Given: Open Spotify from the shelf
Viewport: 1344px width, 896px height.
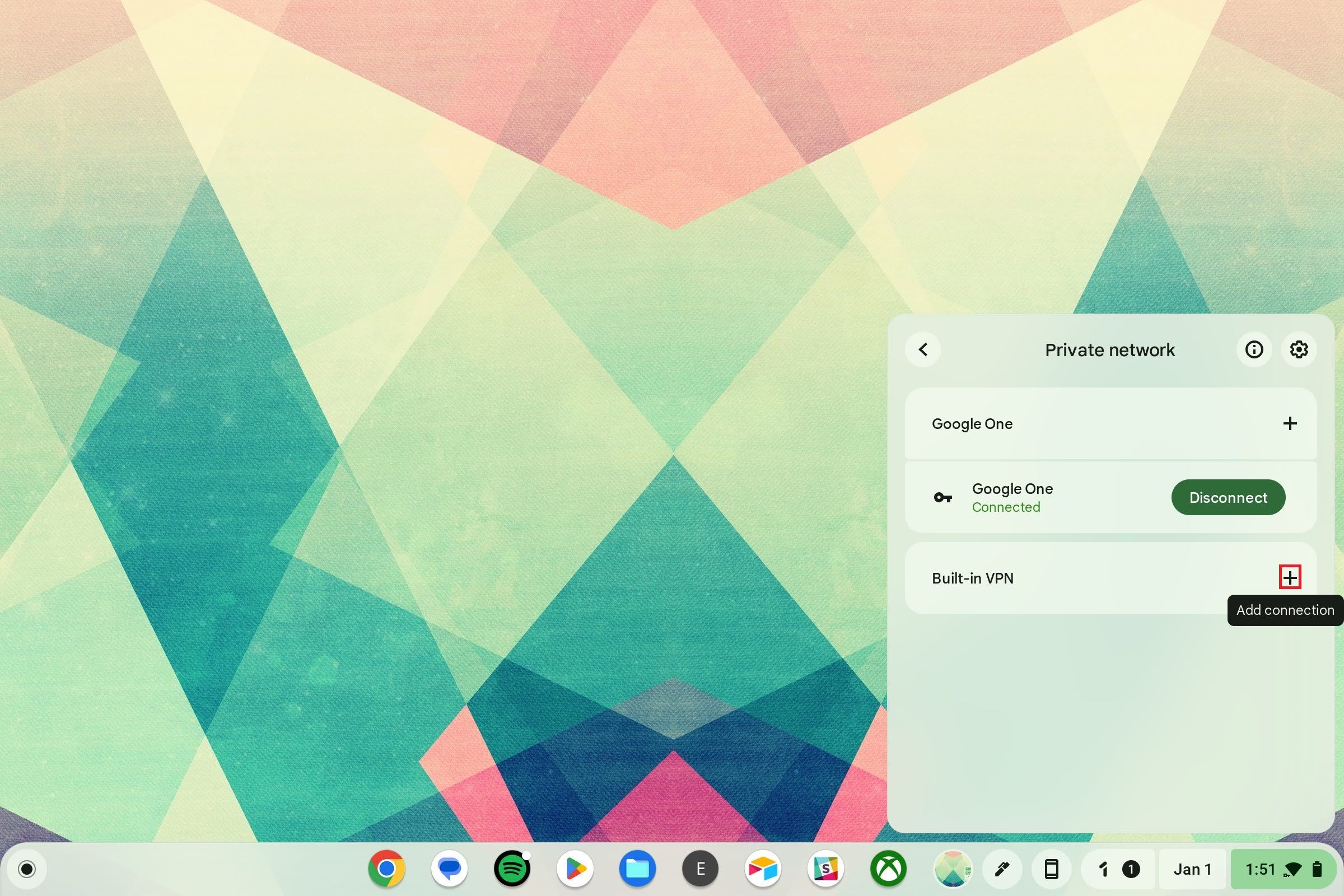Looking at the screenshot, I should coord(512,869).
